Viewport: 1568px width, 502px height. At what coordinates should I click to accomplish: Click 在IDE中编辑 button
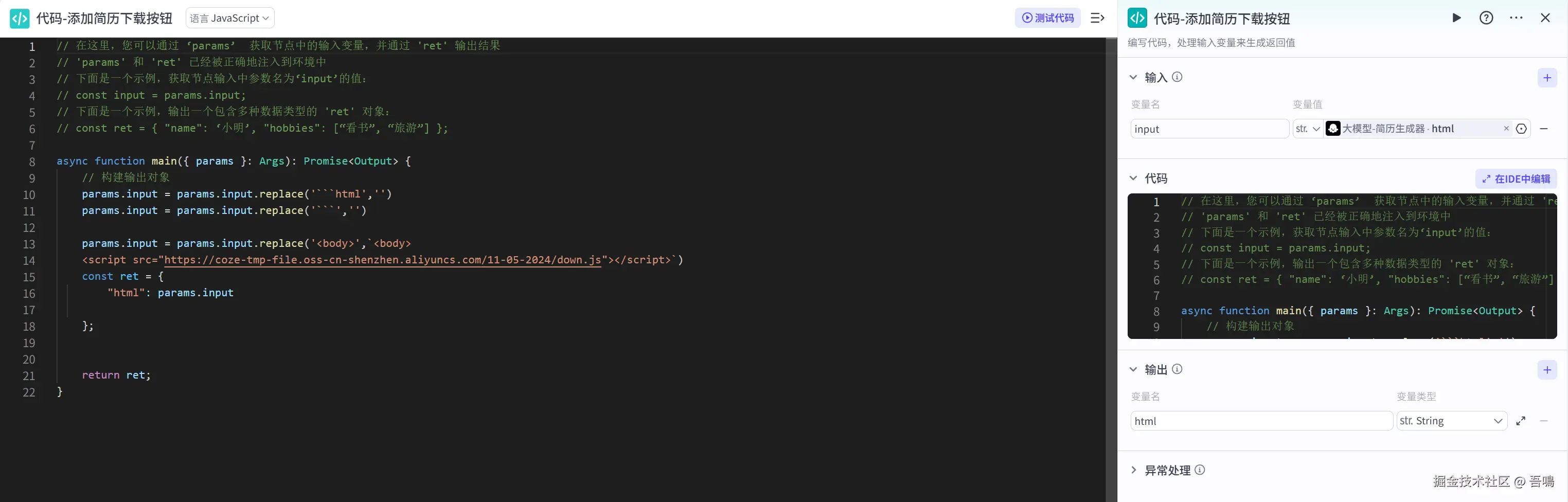[1516, 179]
